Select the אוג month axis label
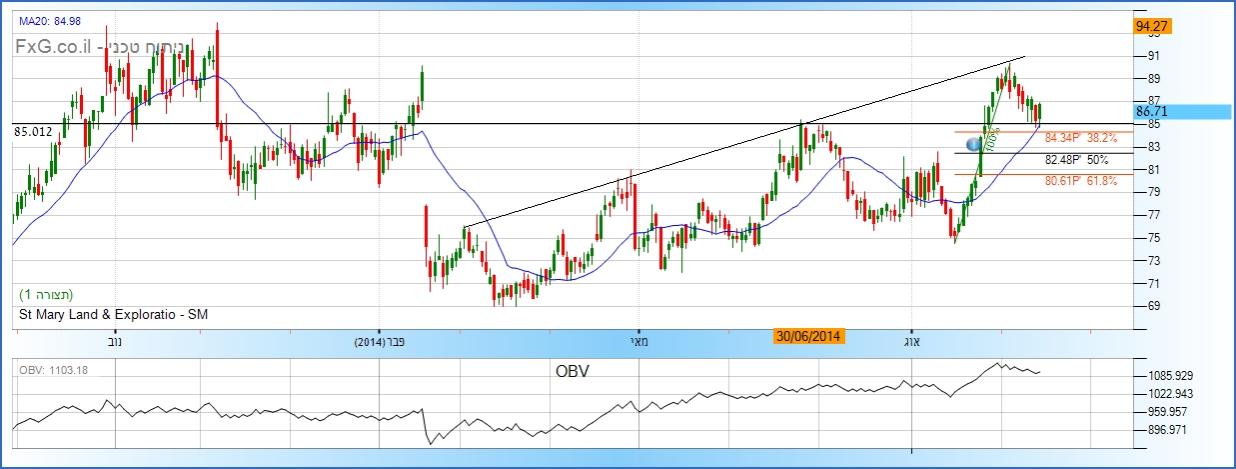 pos(912,341)
